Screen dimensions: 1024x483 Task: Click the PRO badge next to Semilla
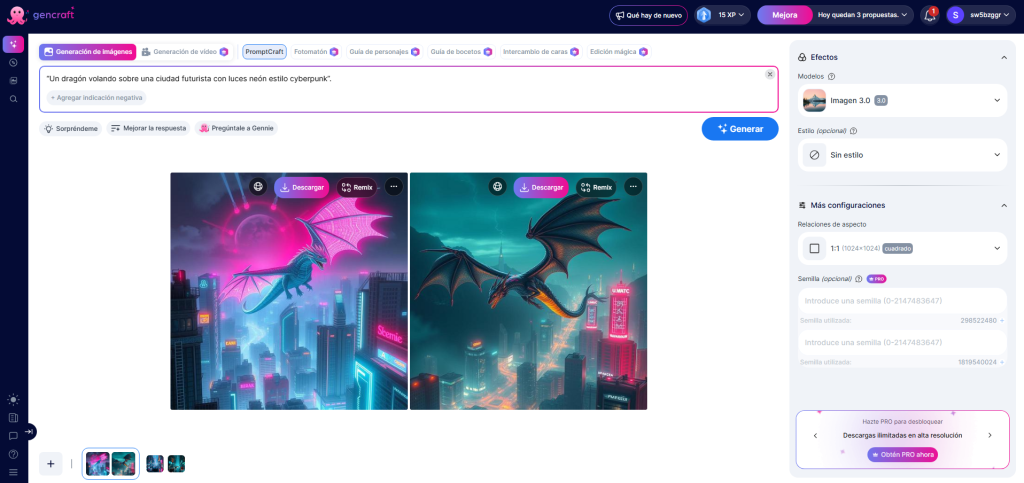point(876,279)
